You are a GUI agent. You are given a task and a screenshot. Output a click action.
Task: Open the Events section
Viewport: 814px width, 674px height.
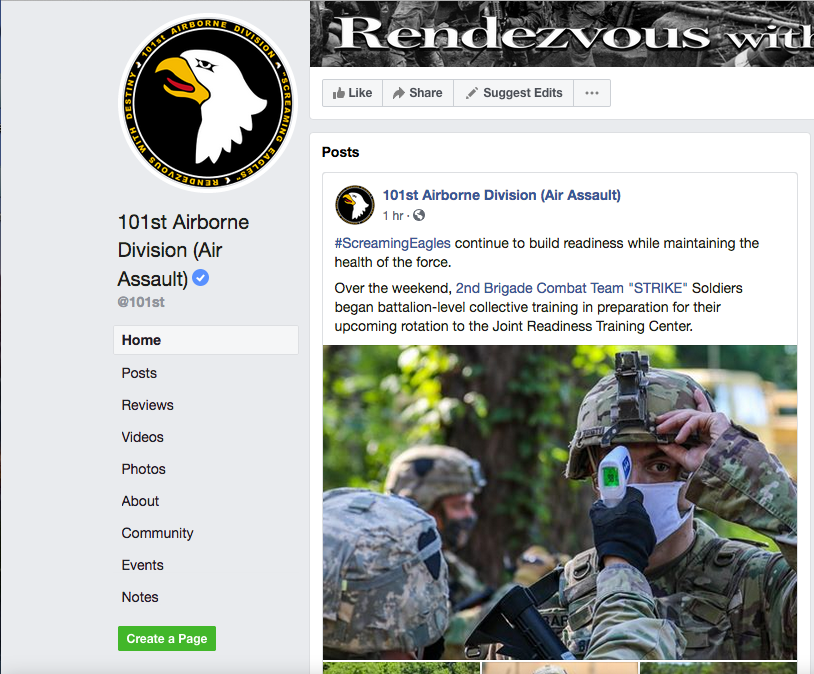click(x=142, y=565)
